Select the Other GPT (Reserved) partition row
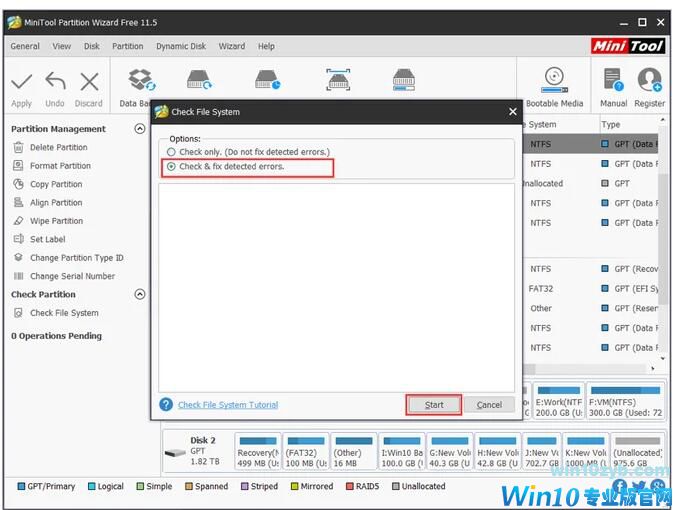 (593, 308)
